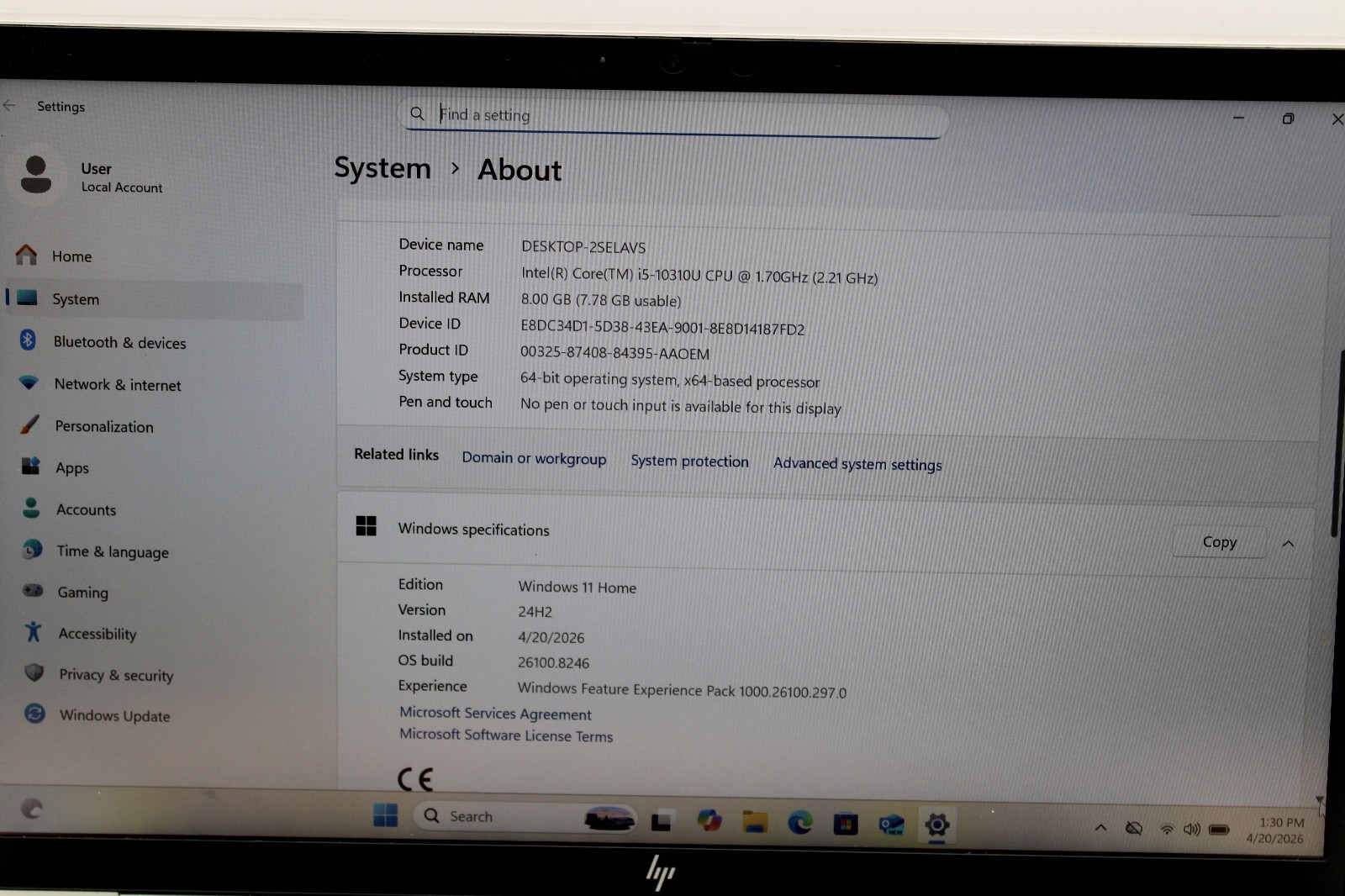Launch Microsoft Edge from taskbar

[799, 822]
